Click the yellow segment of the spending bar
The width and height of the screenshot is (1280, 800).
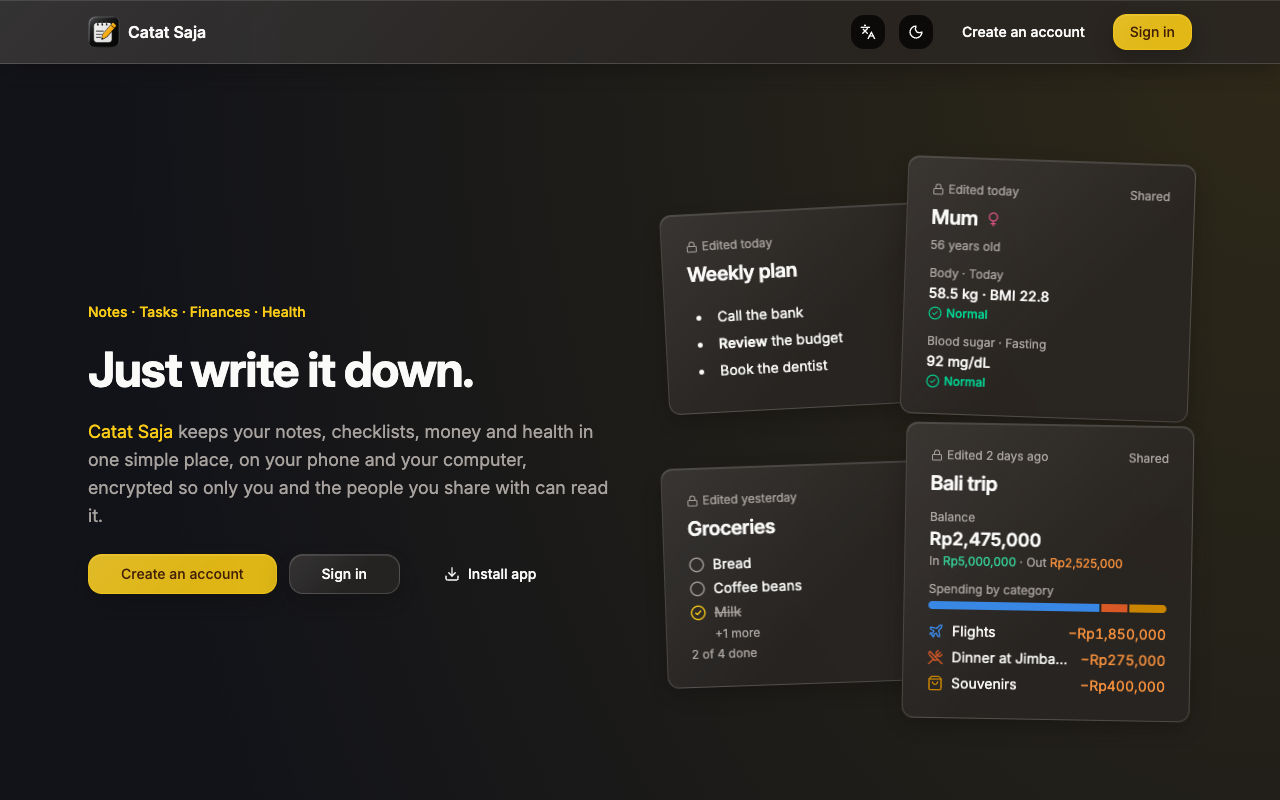pyautogui.click(x=1148, y=608)
